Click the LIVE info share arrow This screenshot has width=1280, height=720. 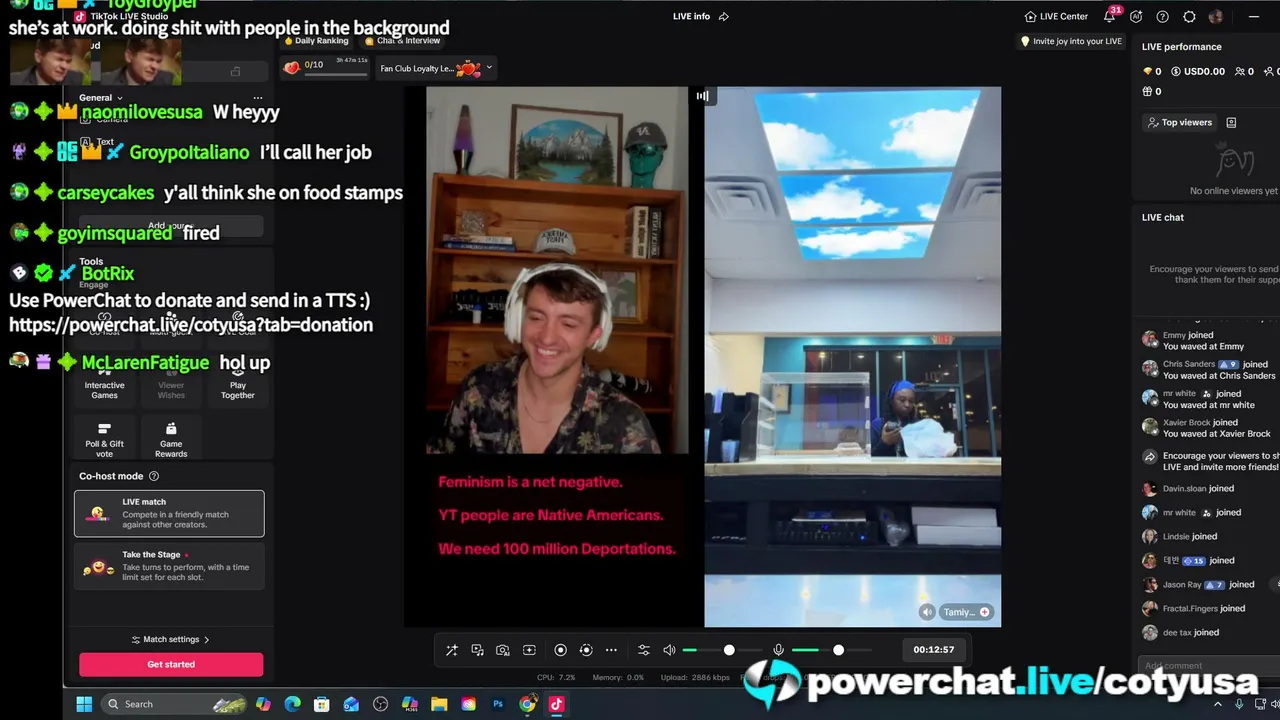tap(724, 16)
